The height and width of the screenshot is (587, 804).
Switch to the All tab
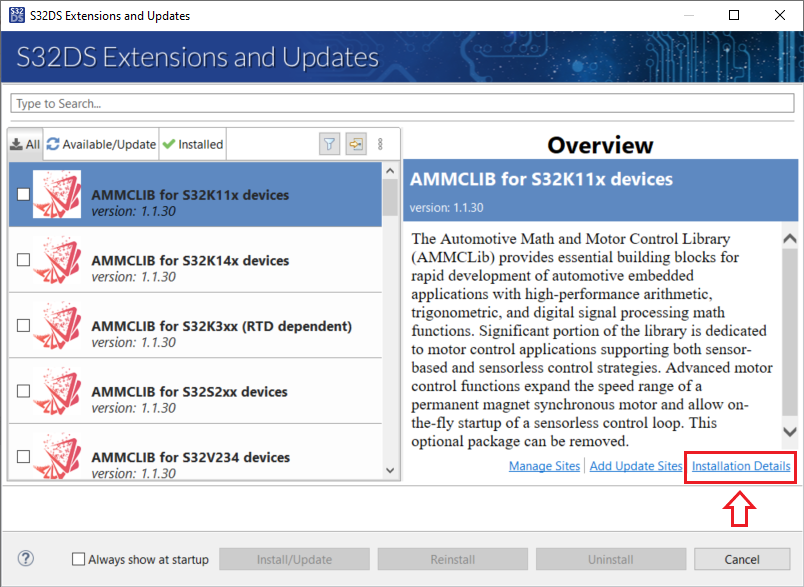coord(25,145)
